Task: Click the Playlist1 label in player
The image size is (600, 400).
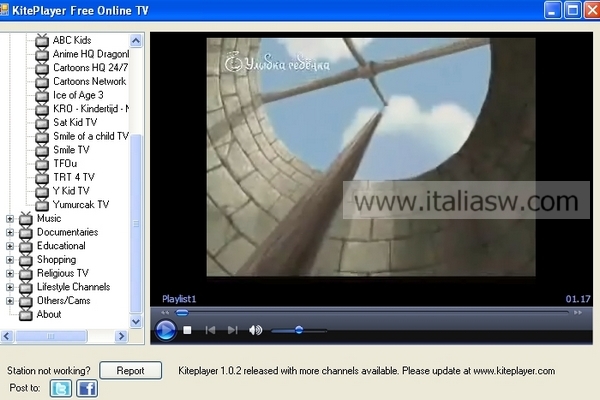Action: [179, 299]
